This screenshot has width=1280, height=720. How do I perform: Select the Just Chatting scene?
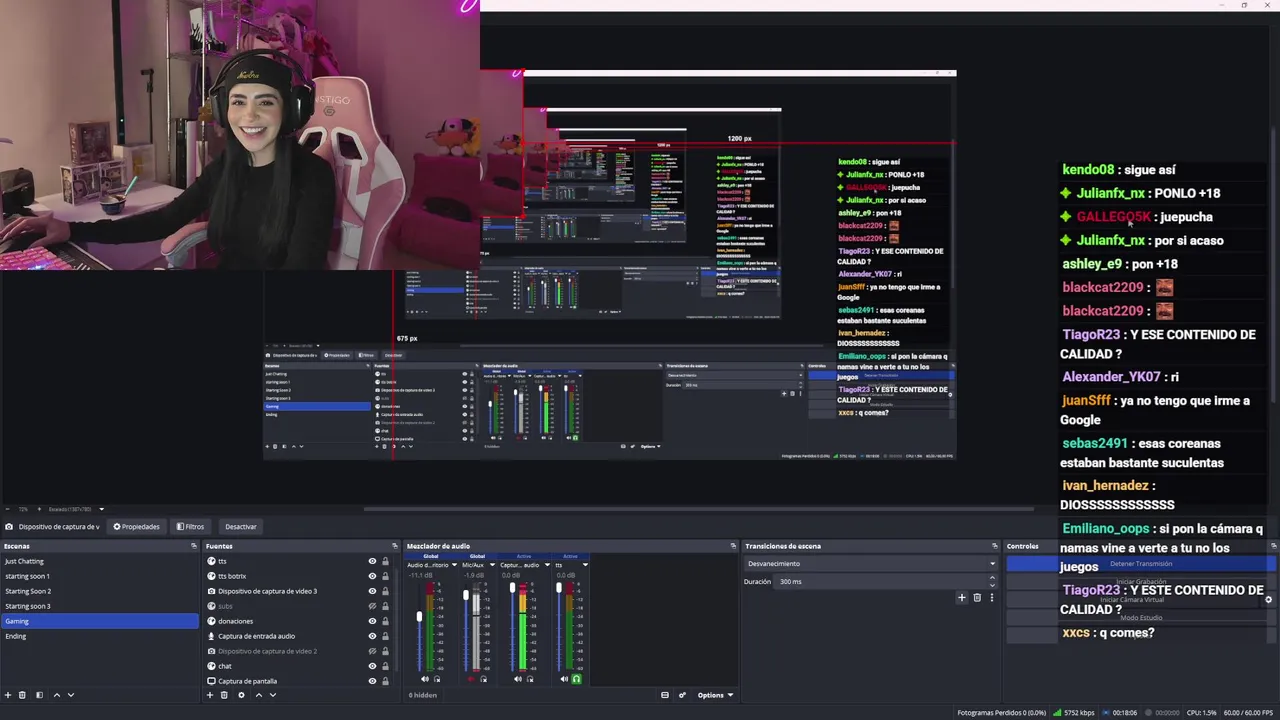(x=100, y=561)
